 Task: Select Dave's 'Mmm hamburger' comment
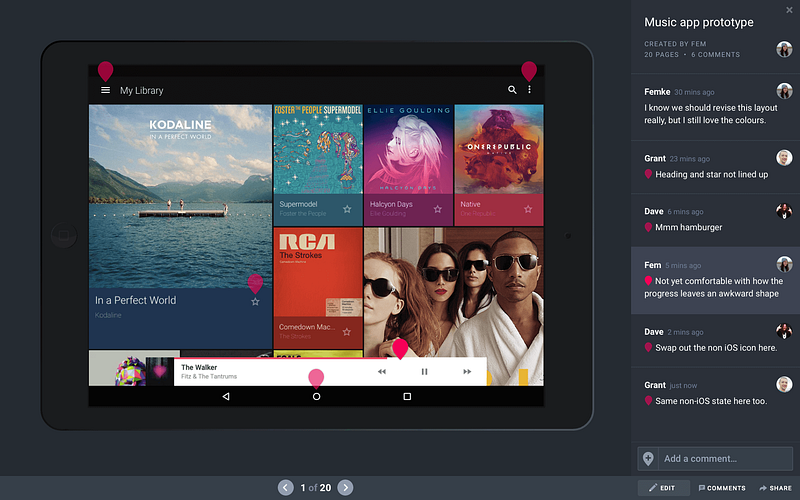pos(715,220)
